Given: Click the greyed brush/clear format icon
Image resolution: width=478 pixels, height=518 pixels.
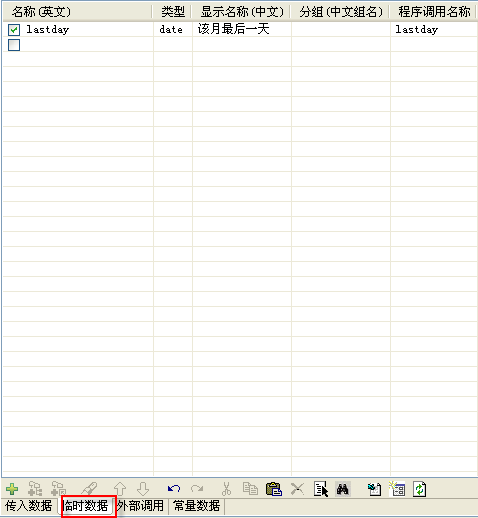Looking at the screenshot, I should [x=89, y=489].
